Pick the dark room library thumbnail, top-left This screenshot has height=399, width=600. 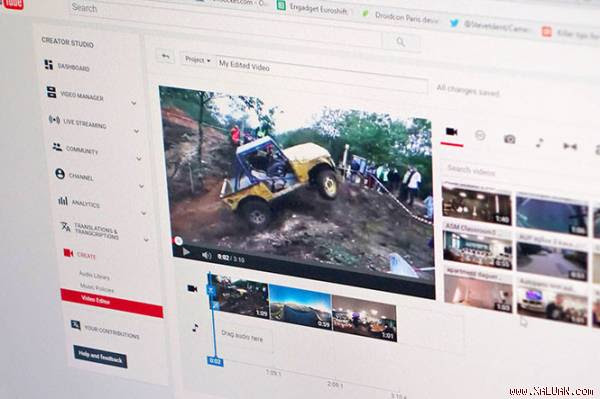click(x=477, y=204)
